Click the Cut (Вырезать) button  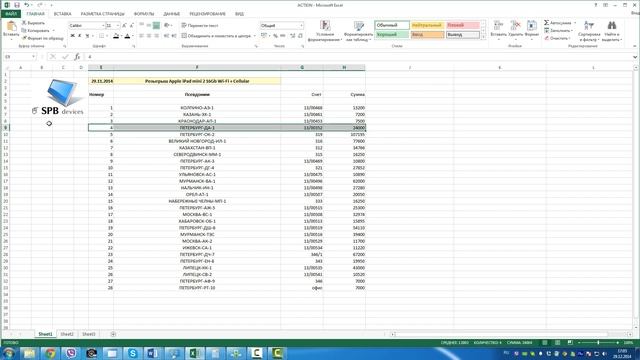(33, 23)
